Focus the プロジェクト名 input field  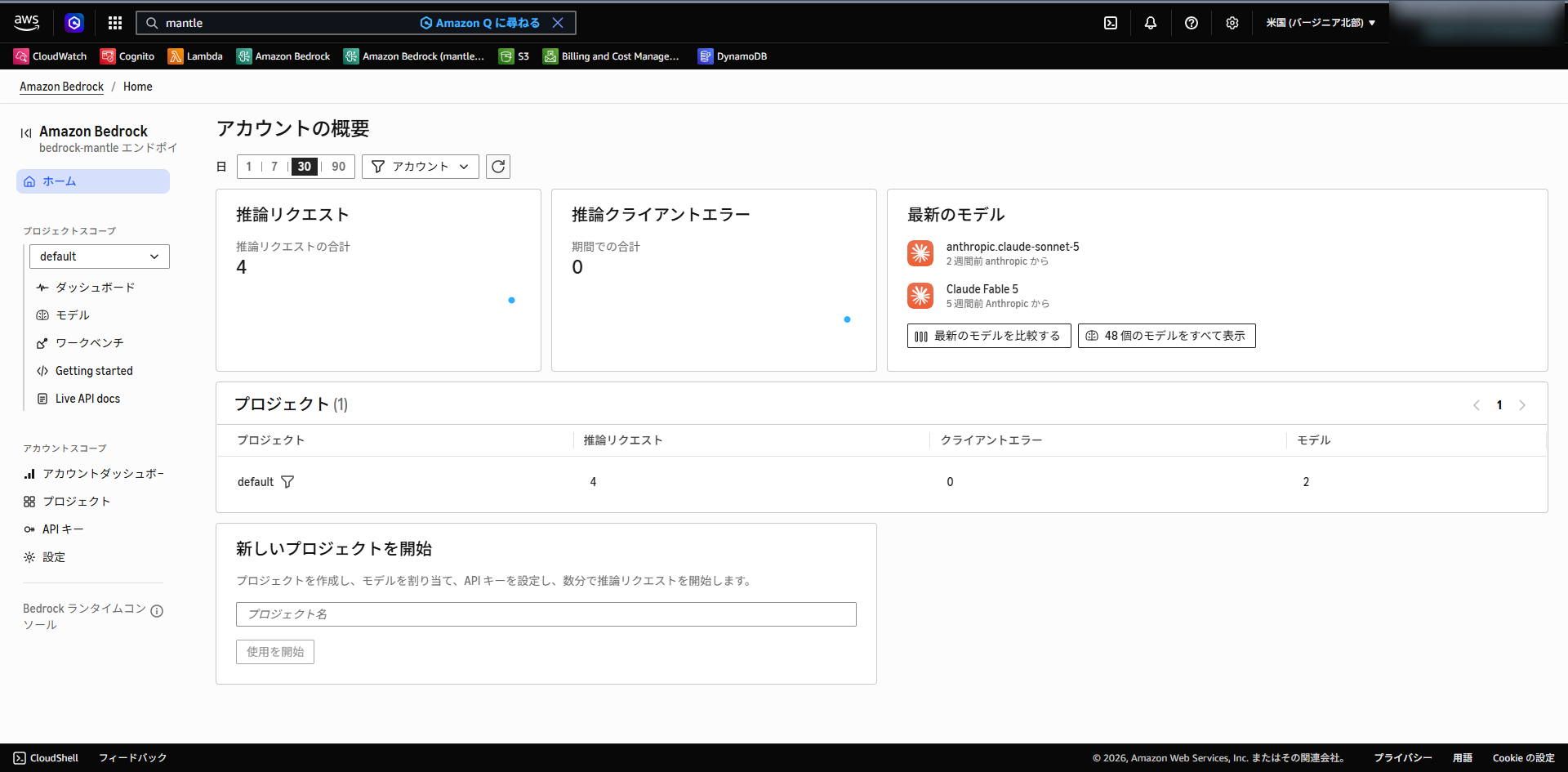coord(546,614)
